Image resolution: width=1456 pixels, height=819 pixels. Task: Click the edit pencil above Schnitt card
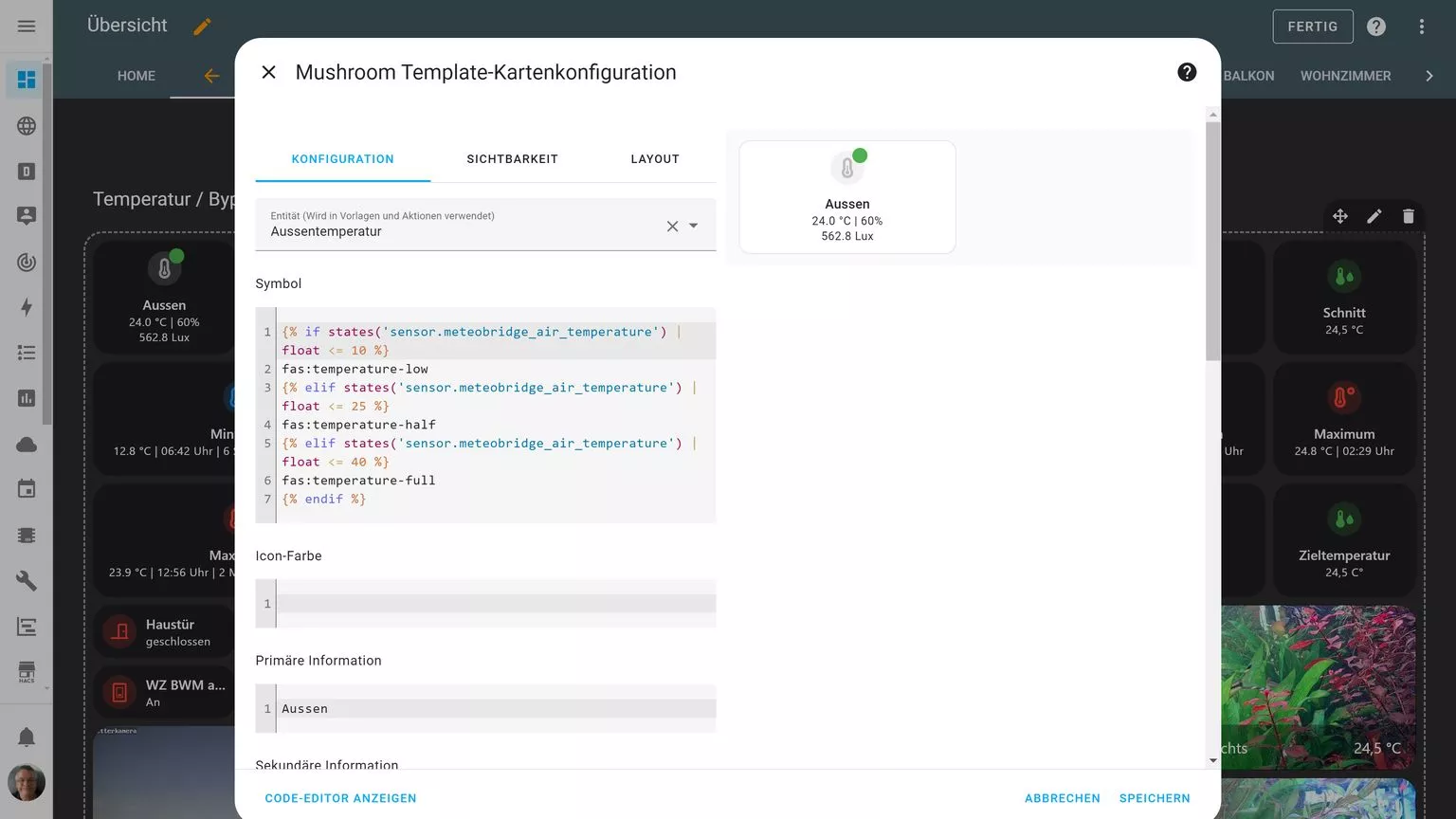click(x=1374, y=216)
